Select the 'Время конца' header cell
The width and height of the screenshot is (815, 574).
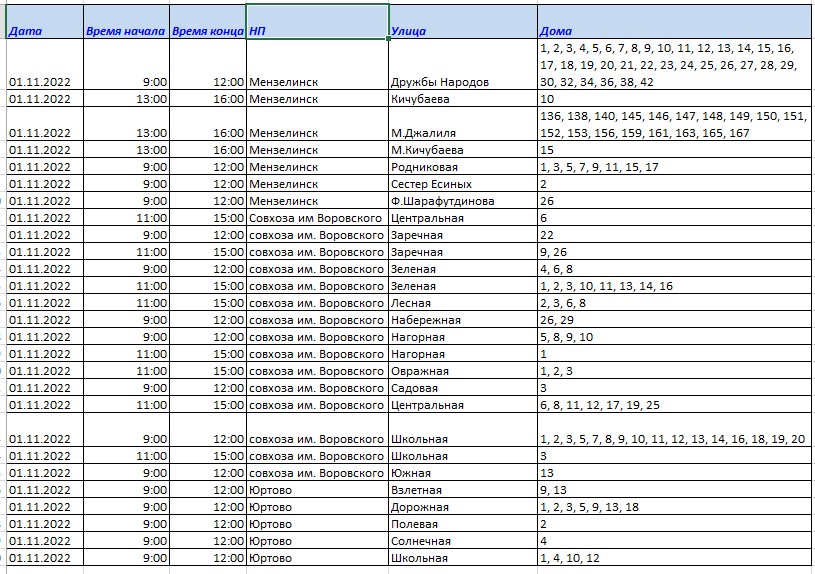[x=208, y=22]
